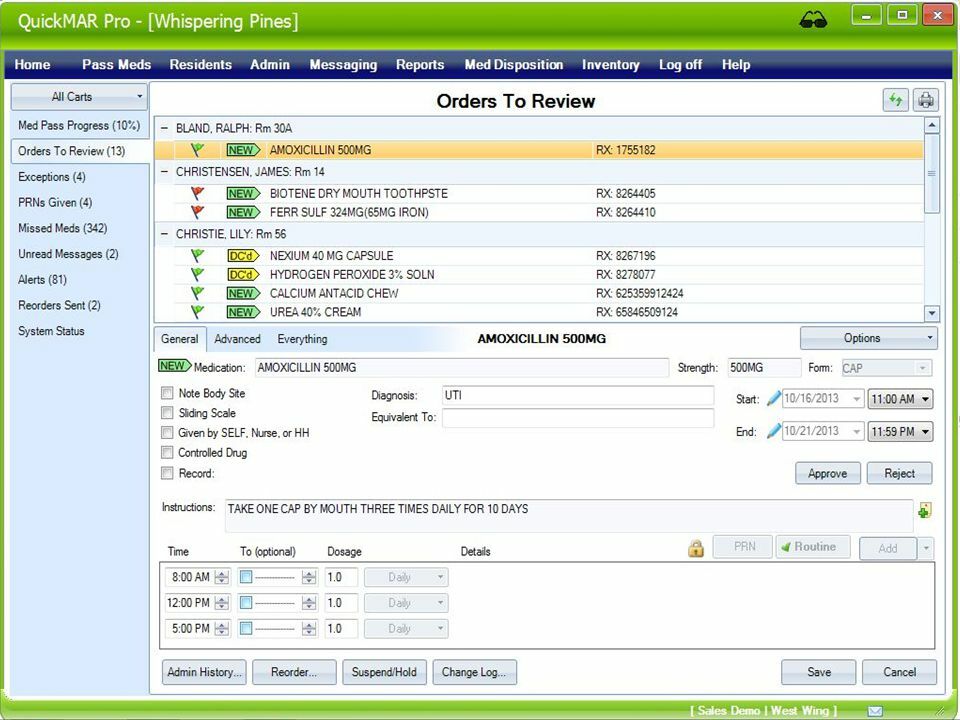Click the green plus icon beside Instructions
This screenshot has width=960, height=720.
[924, 510]
